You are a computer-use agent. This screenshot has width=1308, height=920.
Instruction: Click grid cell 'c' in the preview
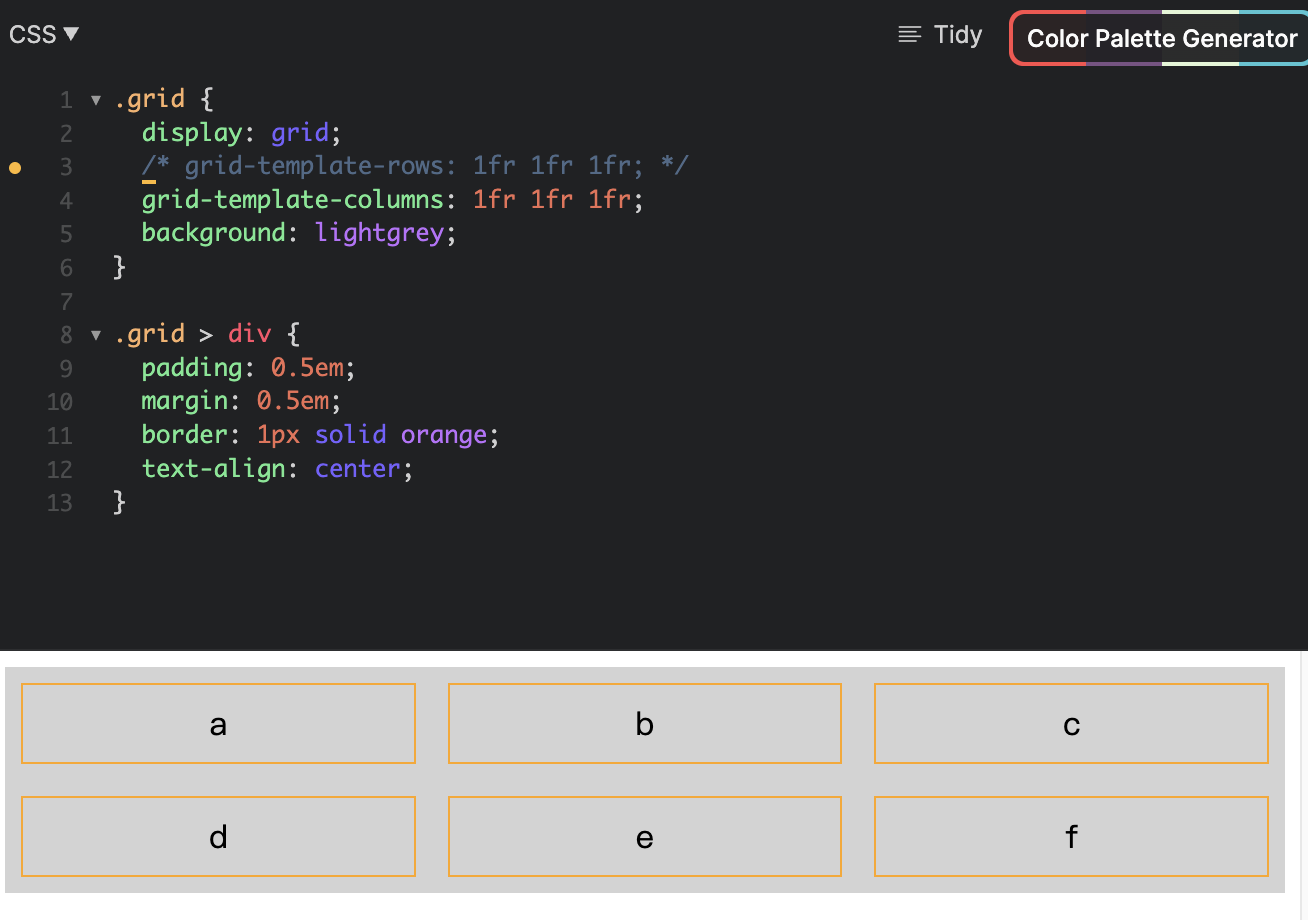1071,724
